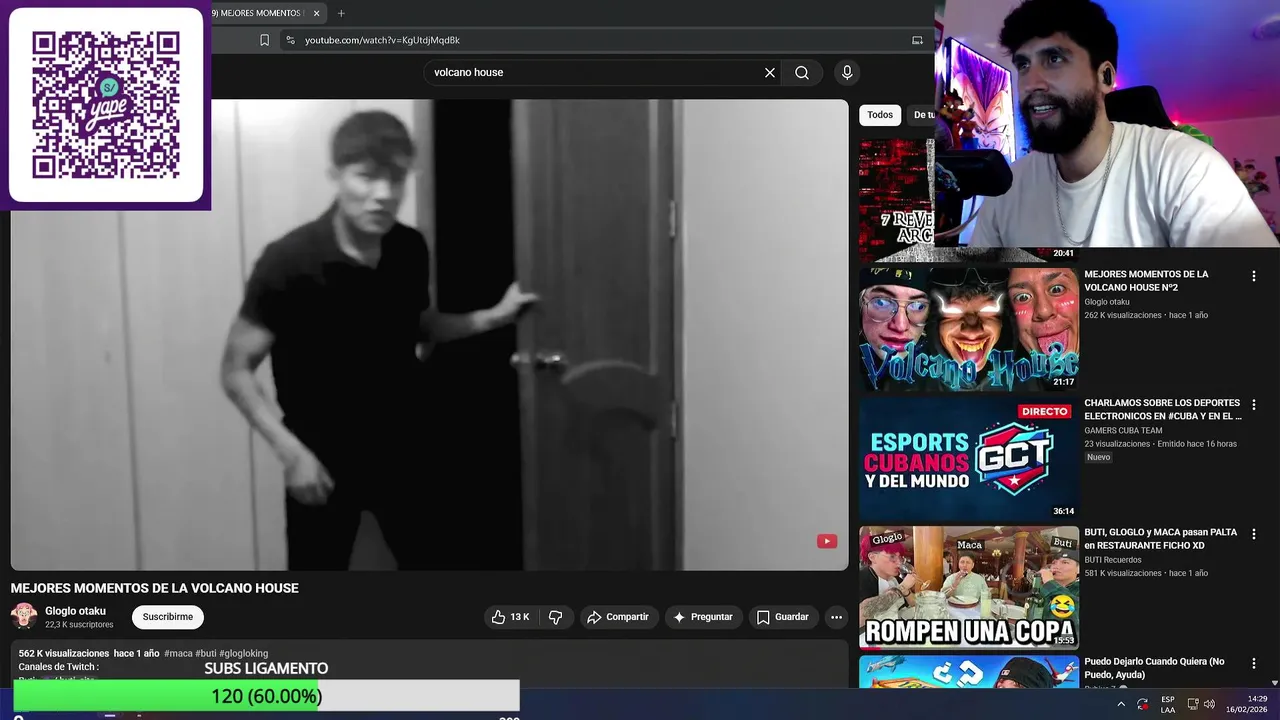
Task: Bookmark page via the address bar bookmark icon
Action: [264, 40]
